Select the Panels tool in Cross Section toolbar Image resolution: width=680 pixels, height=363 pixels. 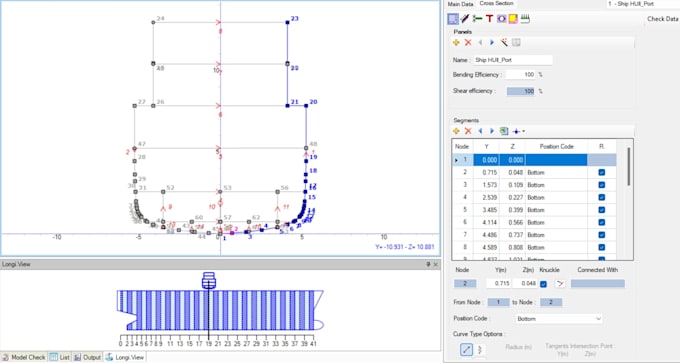tap(453, 19)
